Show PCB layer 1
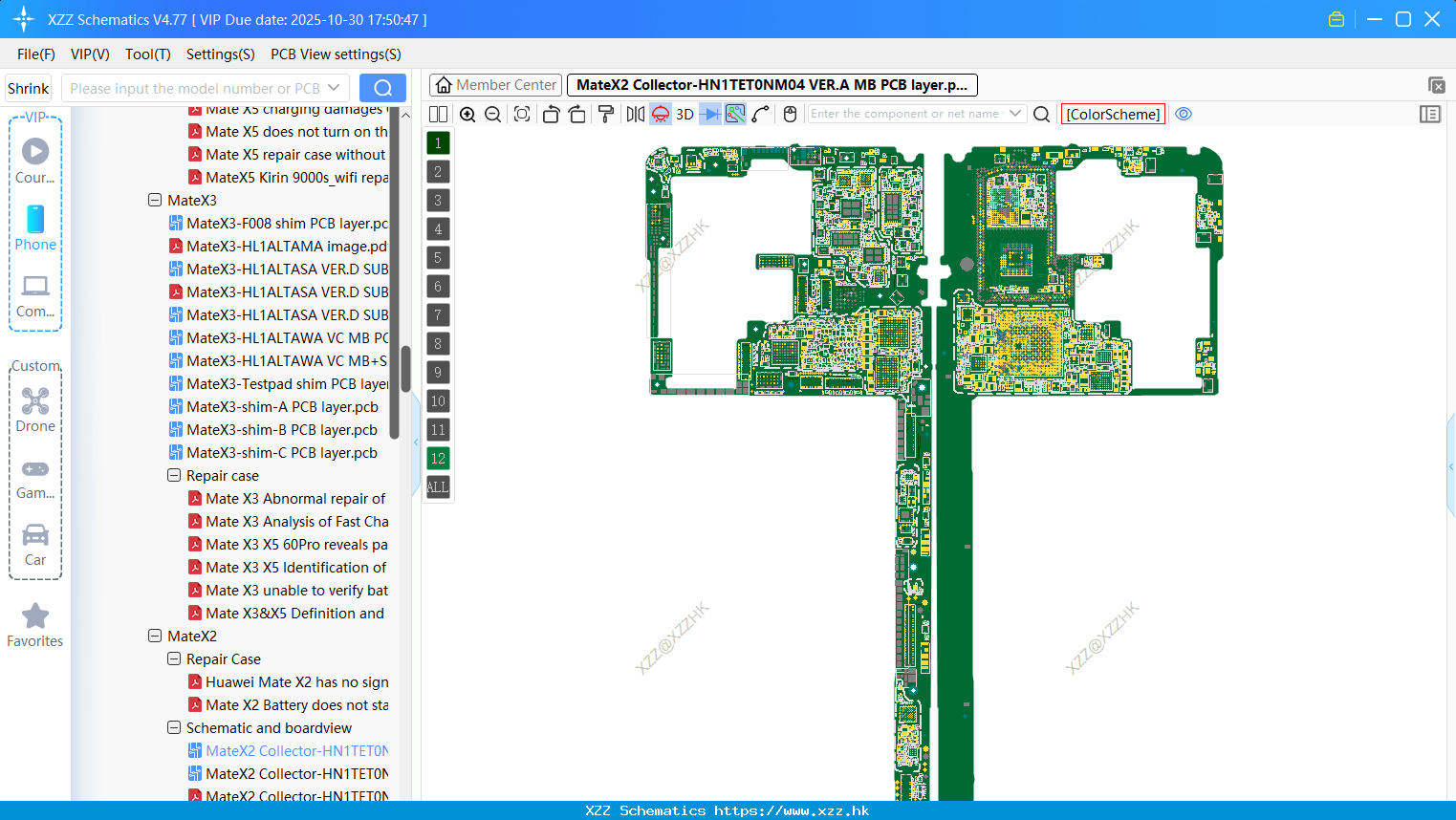This screenshot has height=820, width=1456. point(438,143)
